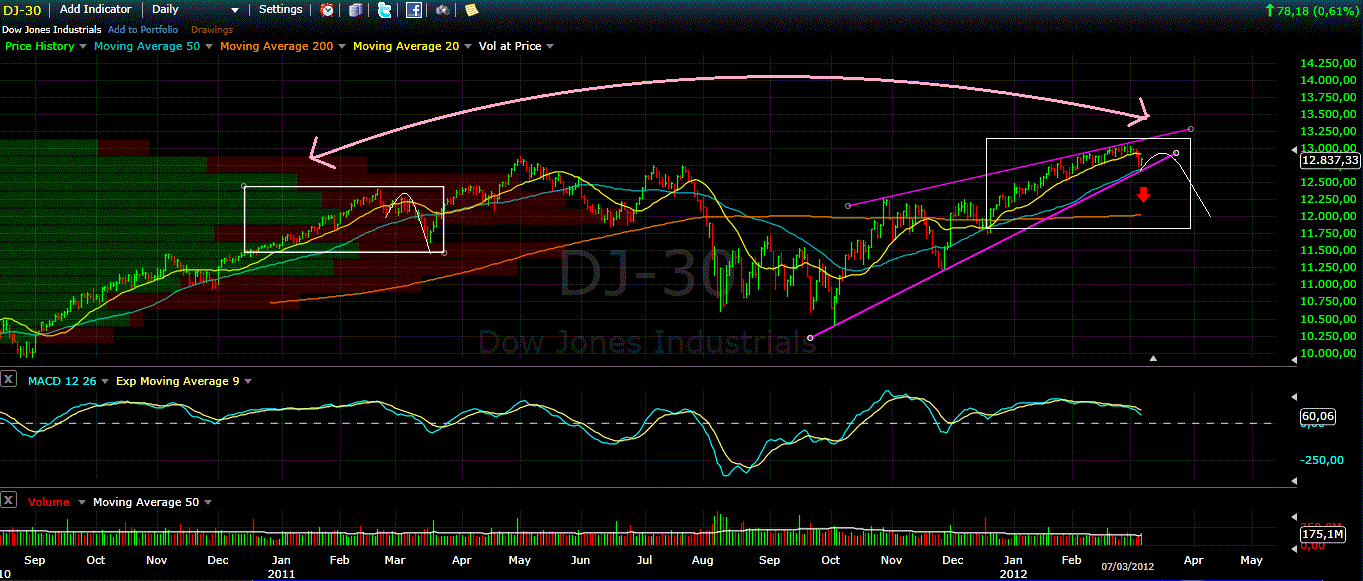Open the Add Indicator menu
This screenshot has width=1363, height=581.
coord(98,9)
